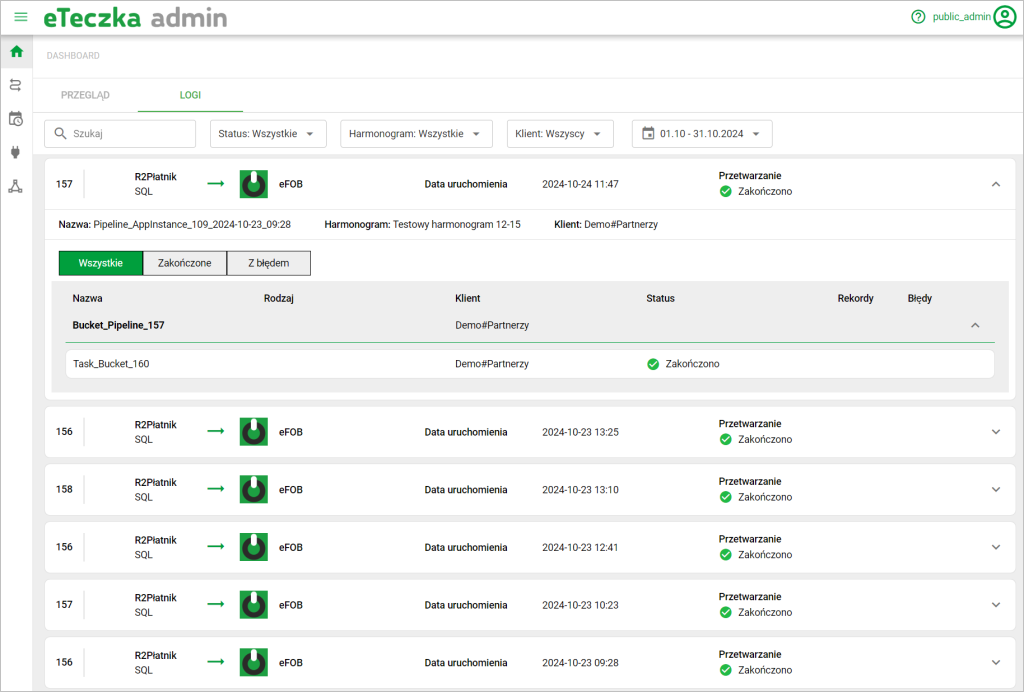Image resolution: width=1024 pixels, height=692 pixels.
Task: Select the Z błędem filter toggle
Action: [x=268, y=263]
